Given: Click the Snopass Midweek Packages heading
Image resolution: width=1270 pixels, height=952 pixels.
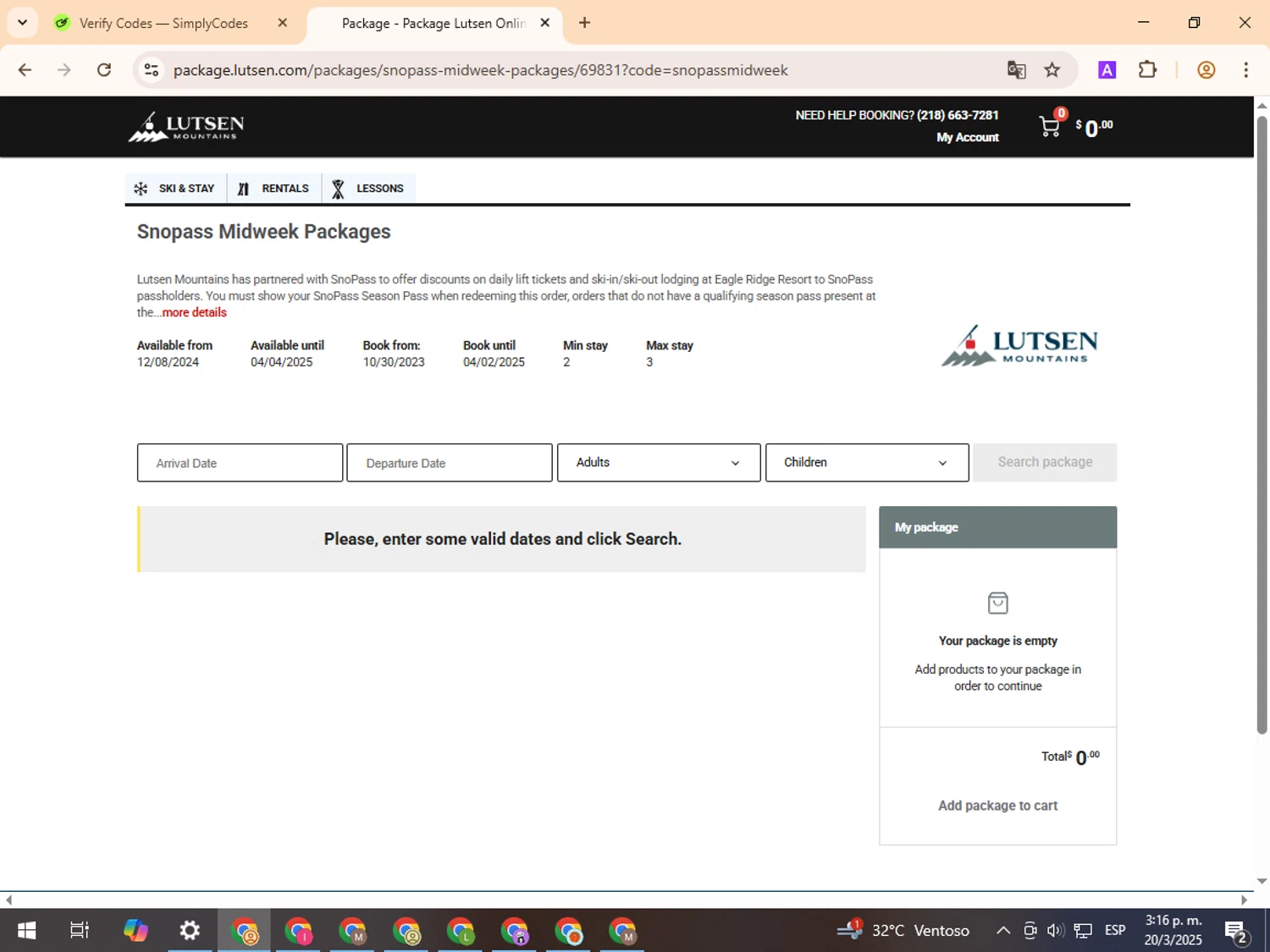Looking at the screenshot, I should (263, 232).
